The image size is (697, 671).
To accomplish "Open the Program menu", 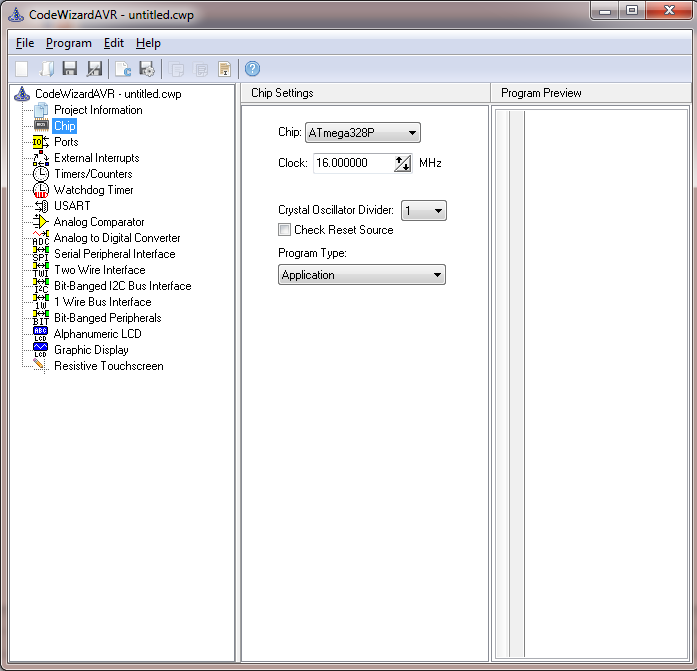I will click(x=69, y=43).
